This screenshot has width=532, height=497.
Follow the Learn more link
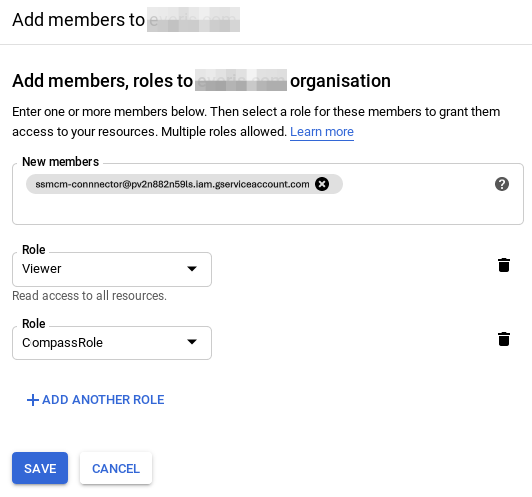pos(322,132)
